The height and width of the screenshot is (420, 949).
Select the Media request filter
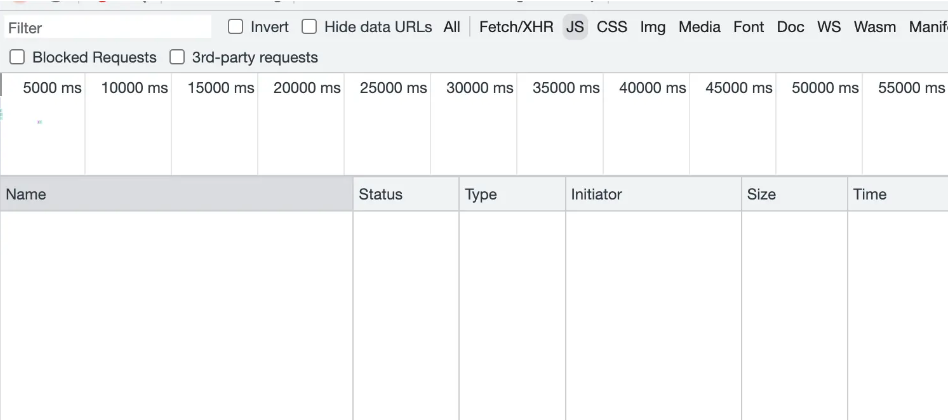(699, 27)
